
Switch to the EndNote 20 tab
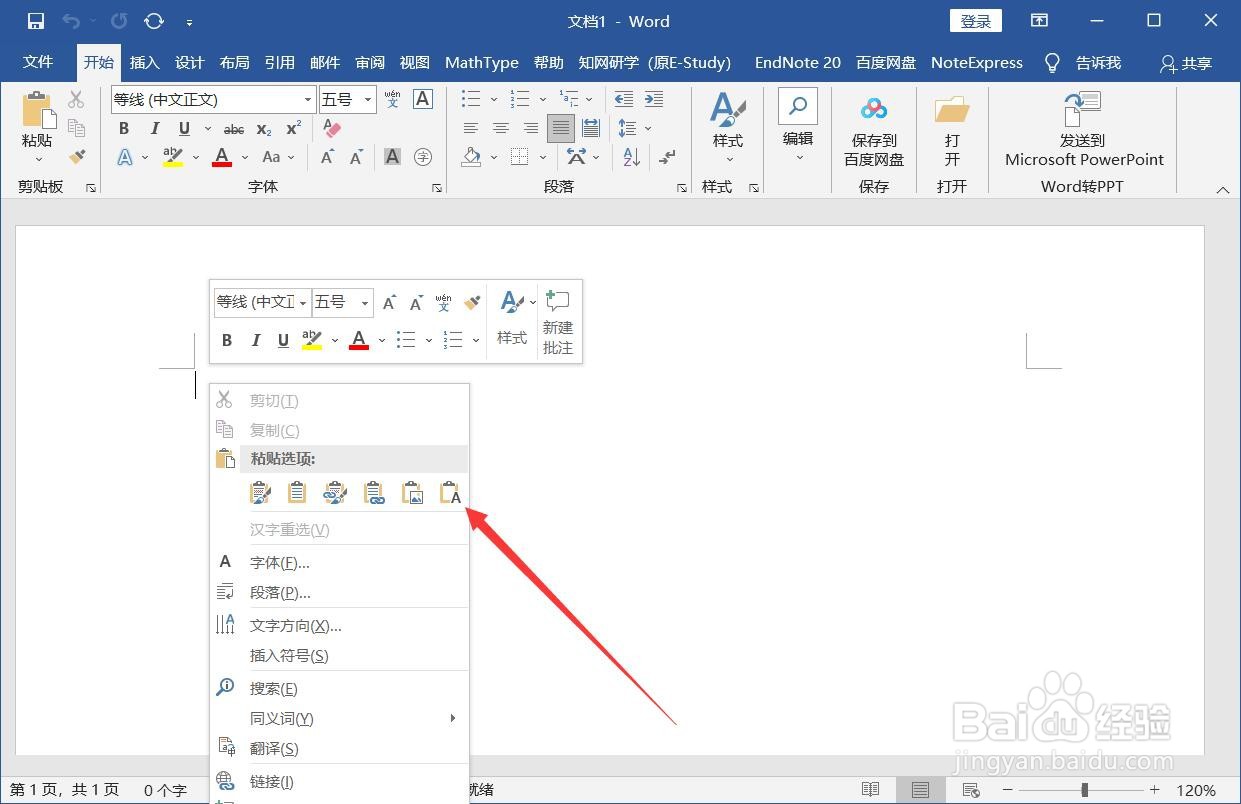(x=797, y=62)
